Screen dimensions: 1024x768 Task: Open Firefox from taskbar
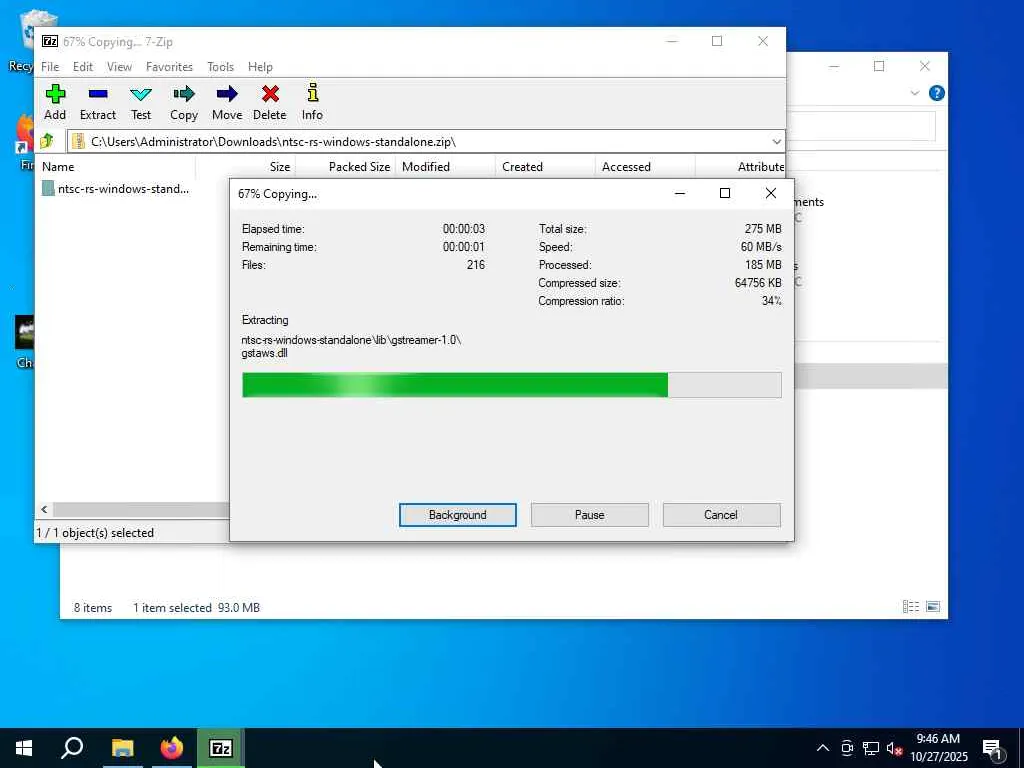tap(172, 748)
